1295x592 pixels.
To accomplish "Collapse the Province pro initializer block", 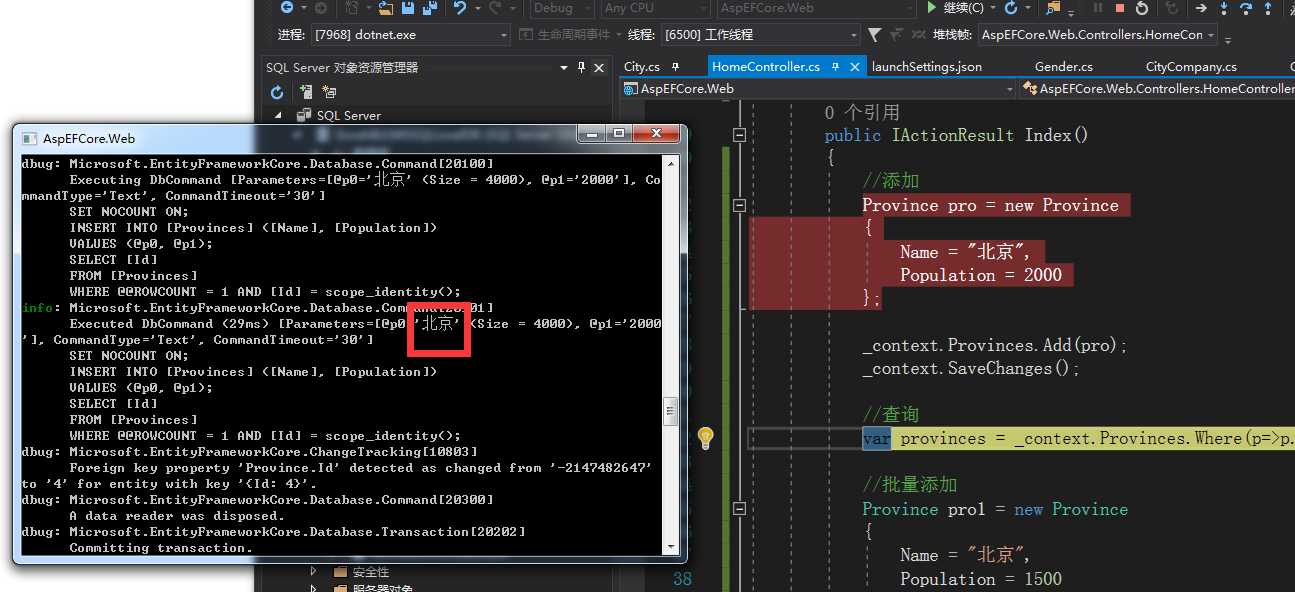I will (x=739, y=205).
